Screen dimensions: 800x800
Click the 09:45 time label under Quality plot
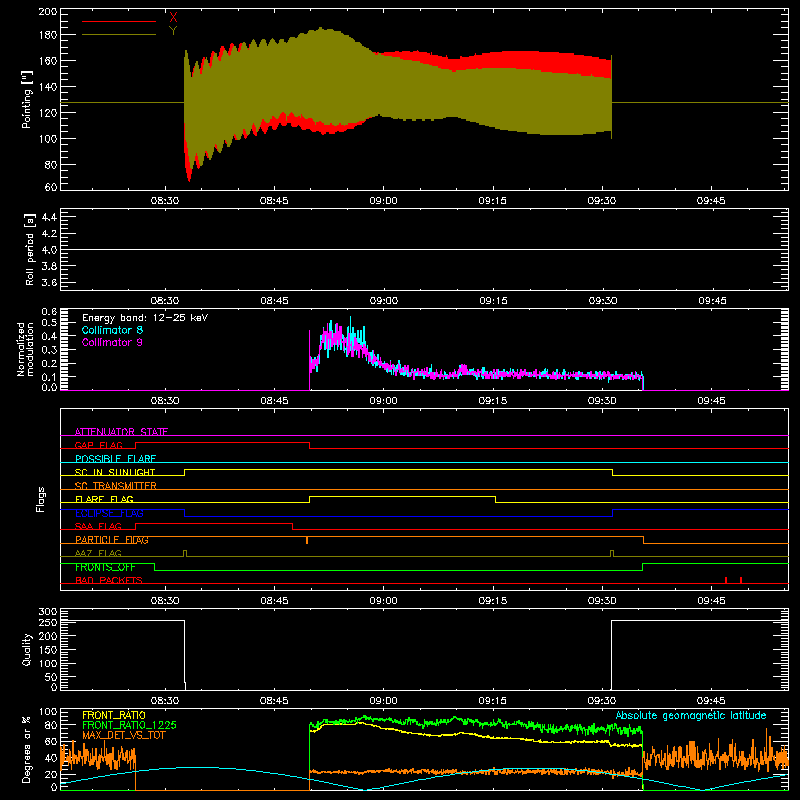click(711, 701)
